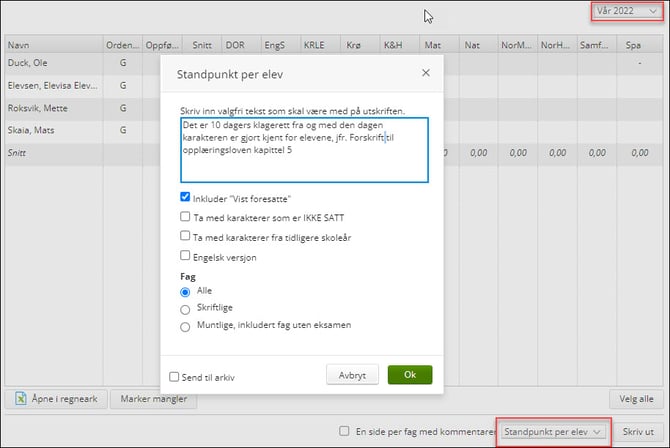This screenshot has width=670, height=448.
Task: Click the spreadsheet icon on Åpne i regneark
Action: pyautogui.click(x=20, y=399)
